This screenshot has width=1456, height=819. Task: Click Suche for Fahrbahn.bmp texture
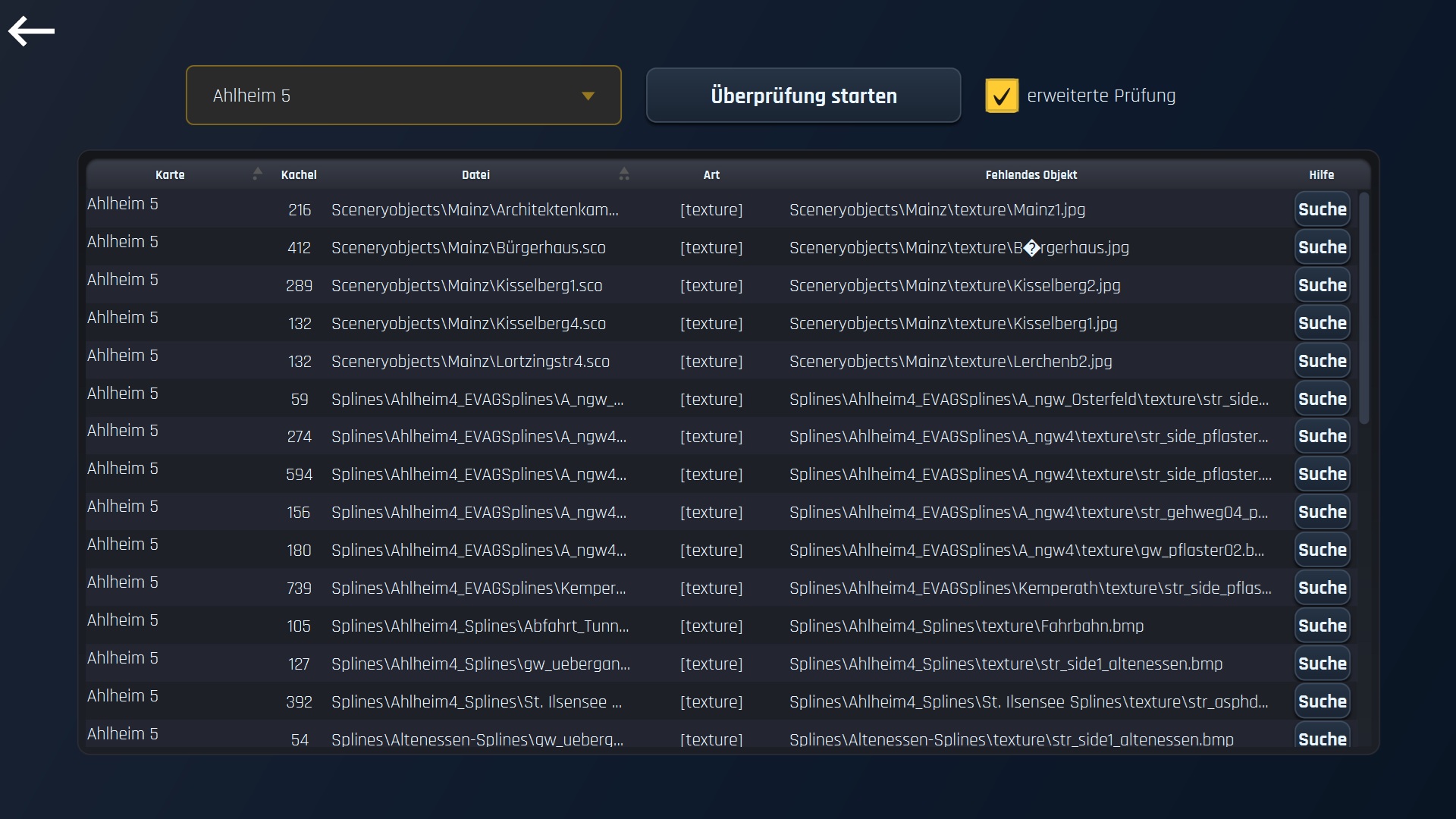click(x=1322, y=626)
